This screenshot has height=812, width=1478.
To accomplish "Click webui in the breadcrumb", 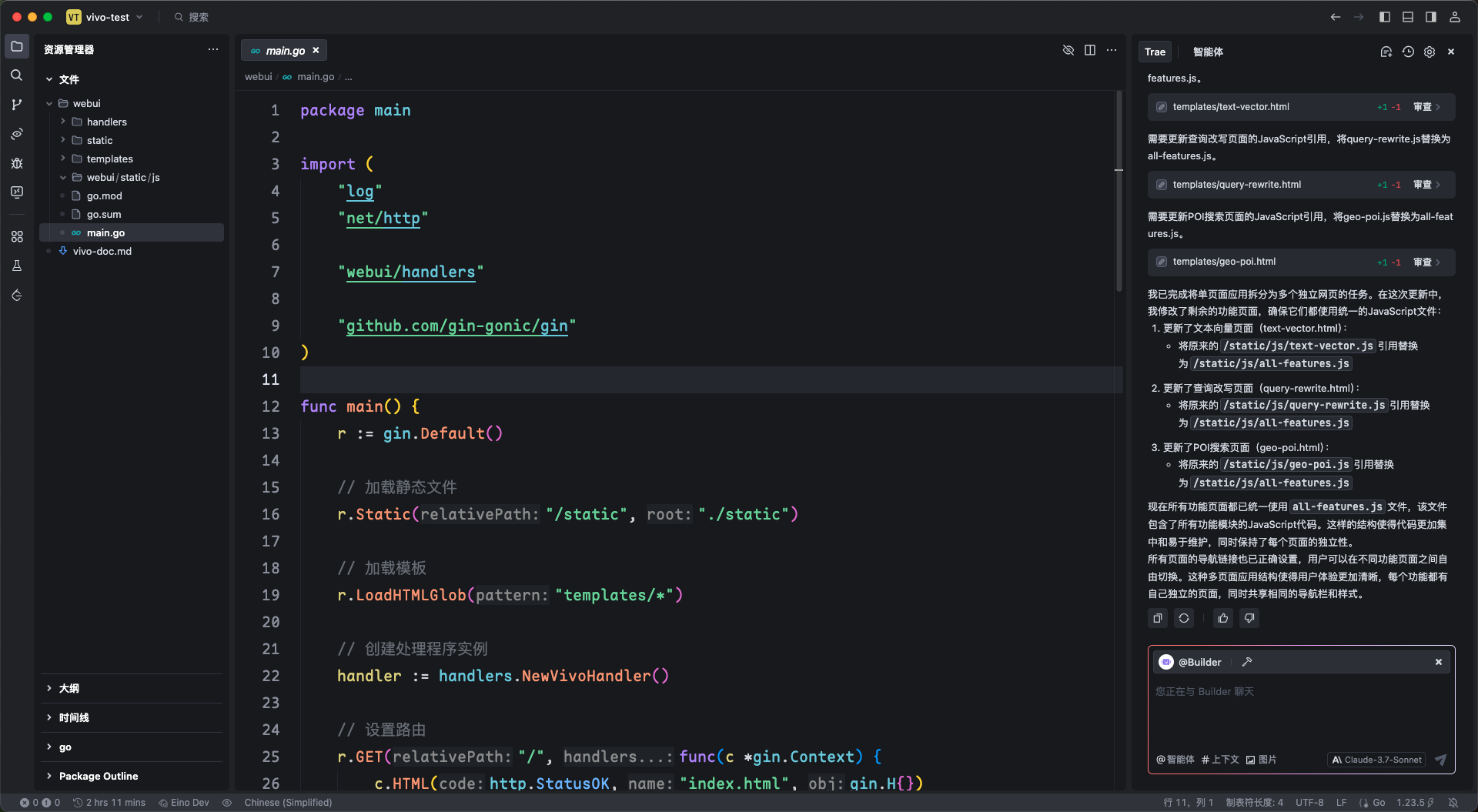I will tap(259, 77).
